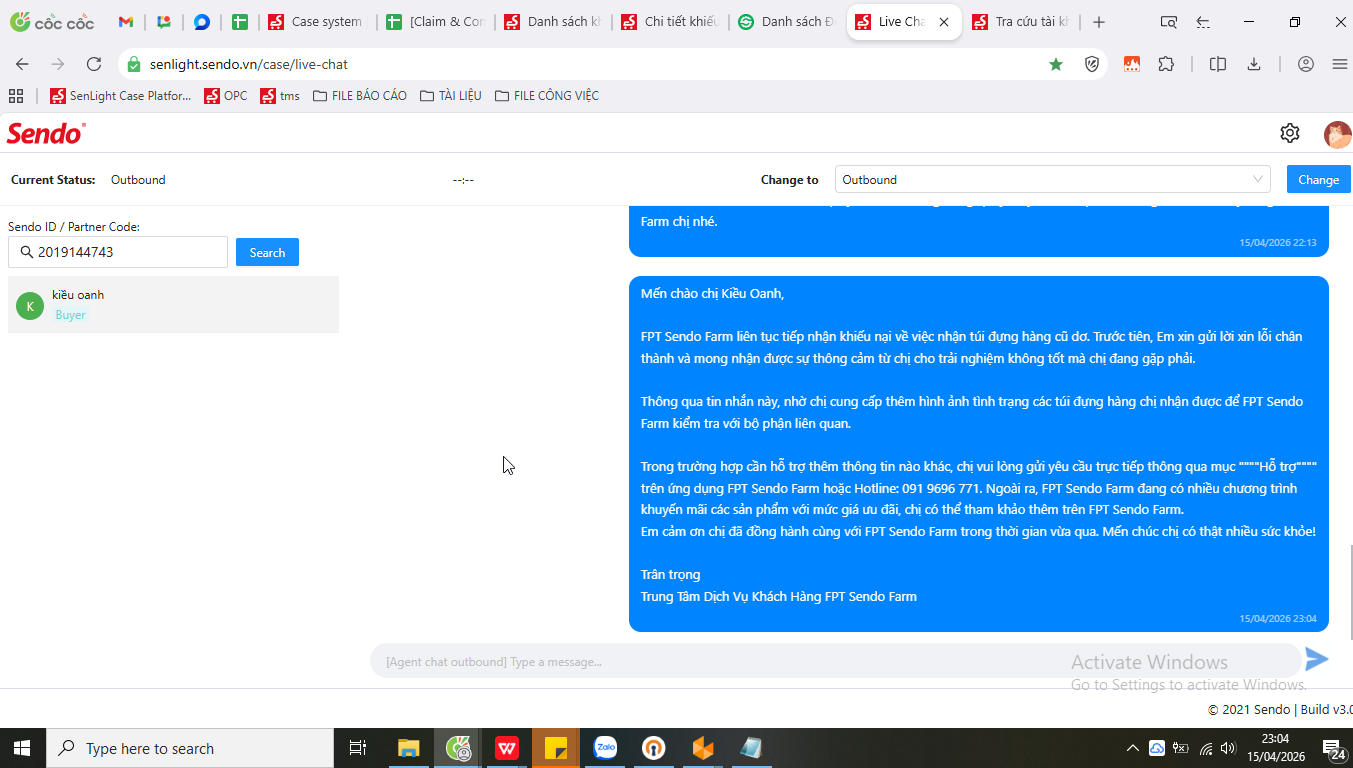Click the send message paper plane icon
The image size is (1353, 768).
[1317, 659]
